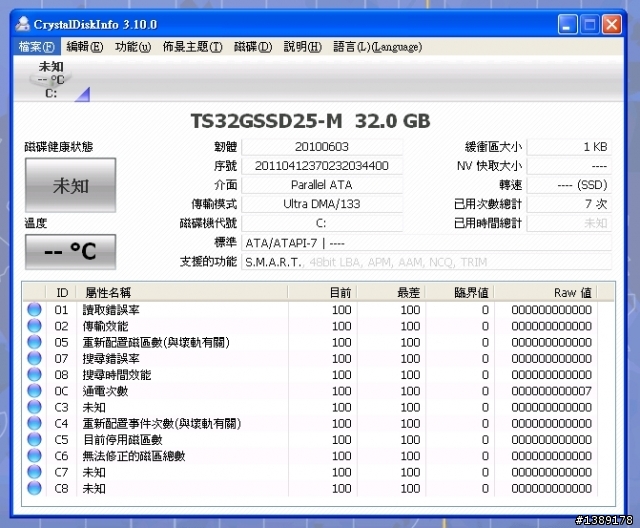Click the drive letter field C:
The height and width of the screenshot is (528, 640).
click(322, 223)
